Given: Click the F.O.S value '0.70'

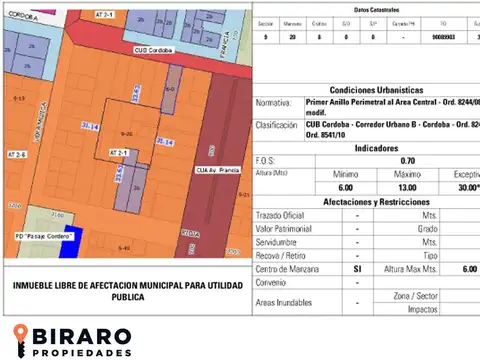Looking at the screenshot, I should tap(408, 161).
